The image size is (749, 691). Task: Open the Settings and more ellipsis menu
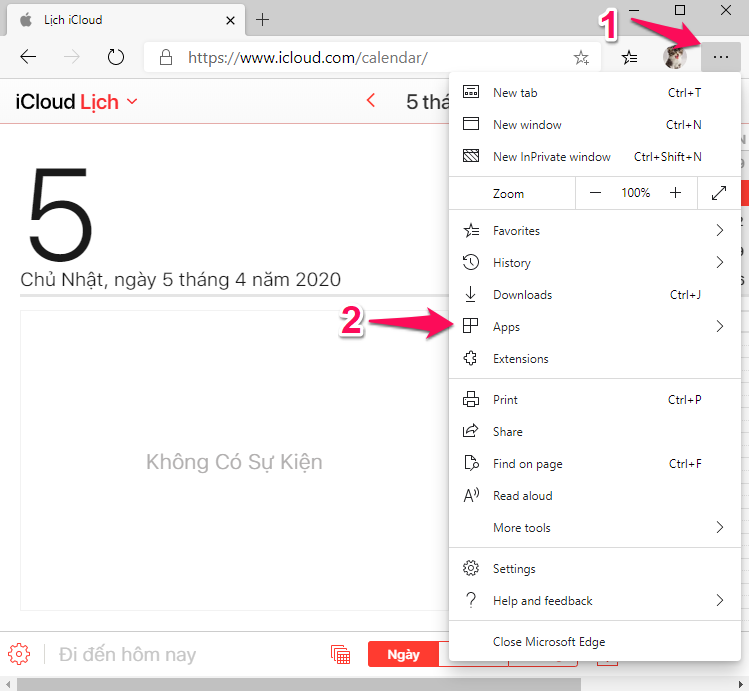tap(720, 57)
